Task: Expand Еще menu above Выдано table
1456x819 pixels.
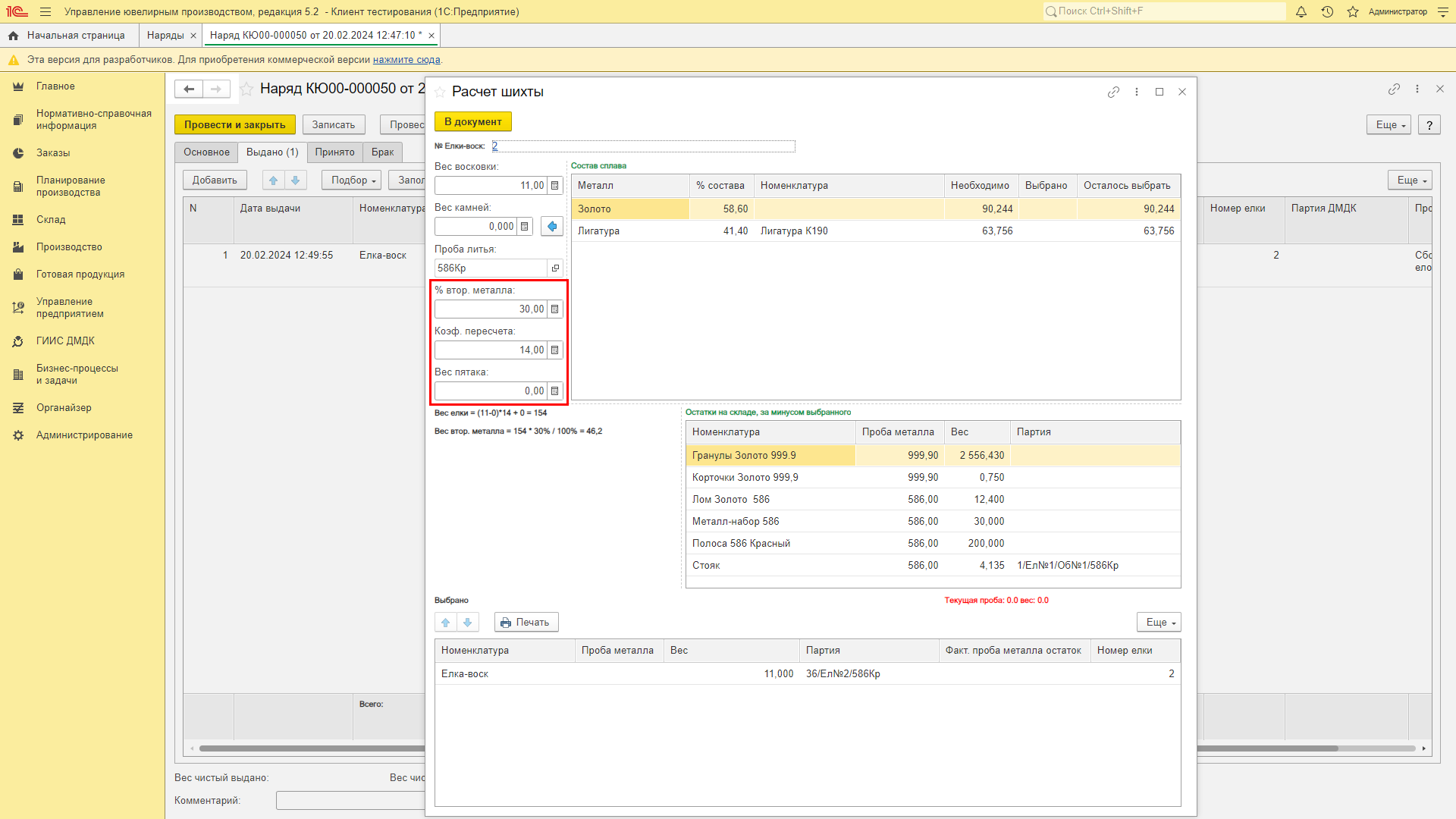Action: (1410, 180)
